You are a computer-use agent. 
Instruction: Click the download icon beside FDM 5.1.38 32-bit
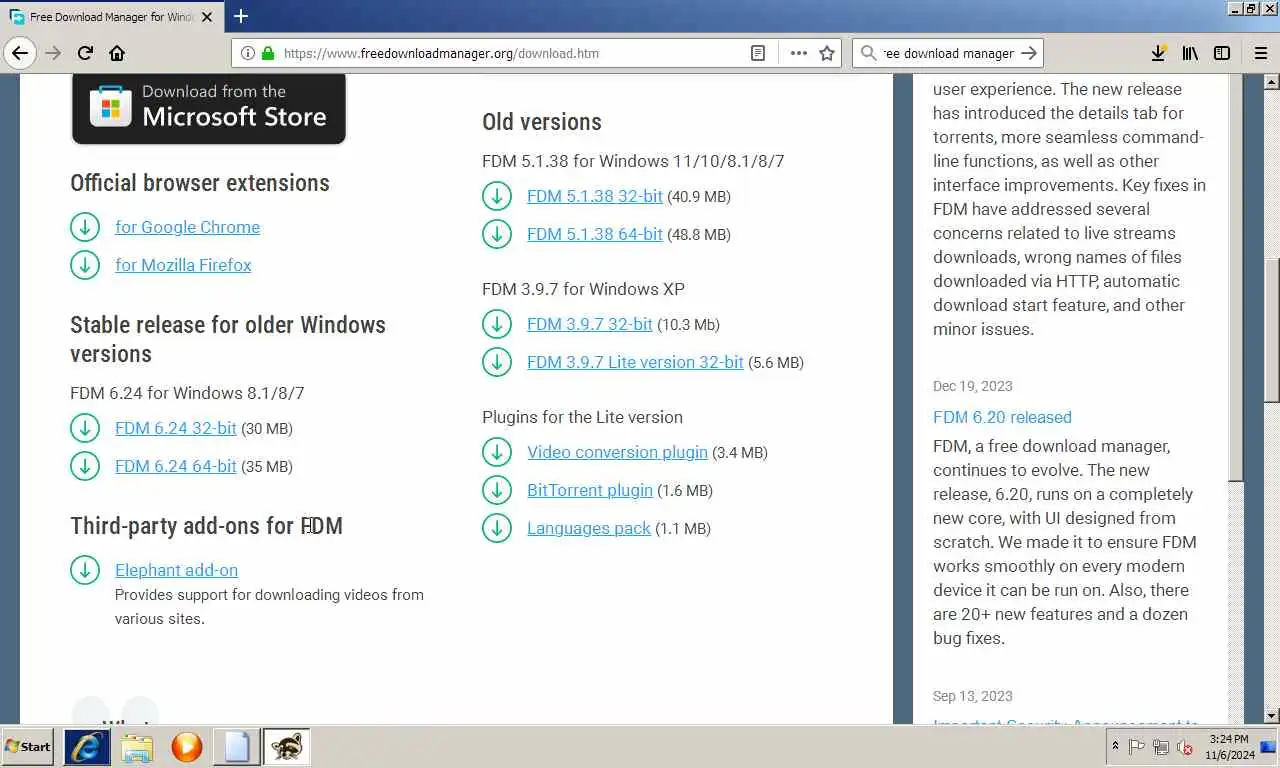tap(497, 196)
